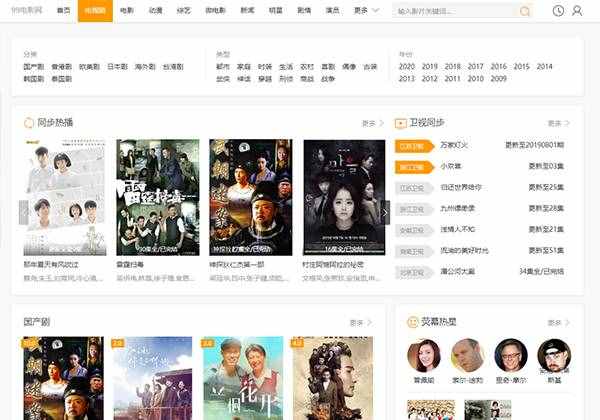
Task: Filter by category 欧美剧
Action: pos(89,67)
